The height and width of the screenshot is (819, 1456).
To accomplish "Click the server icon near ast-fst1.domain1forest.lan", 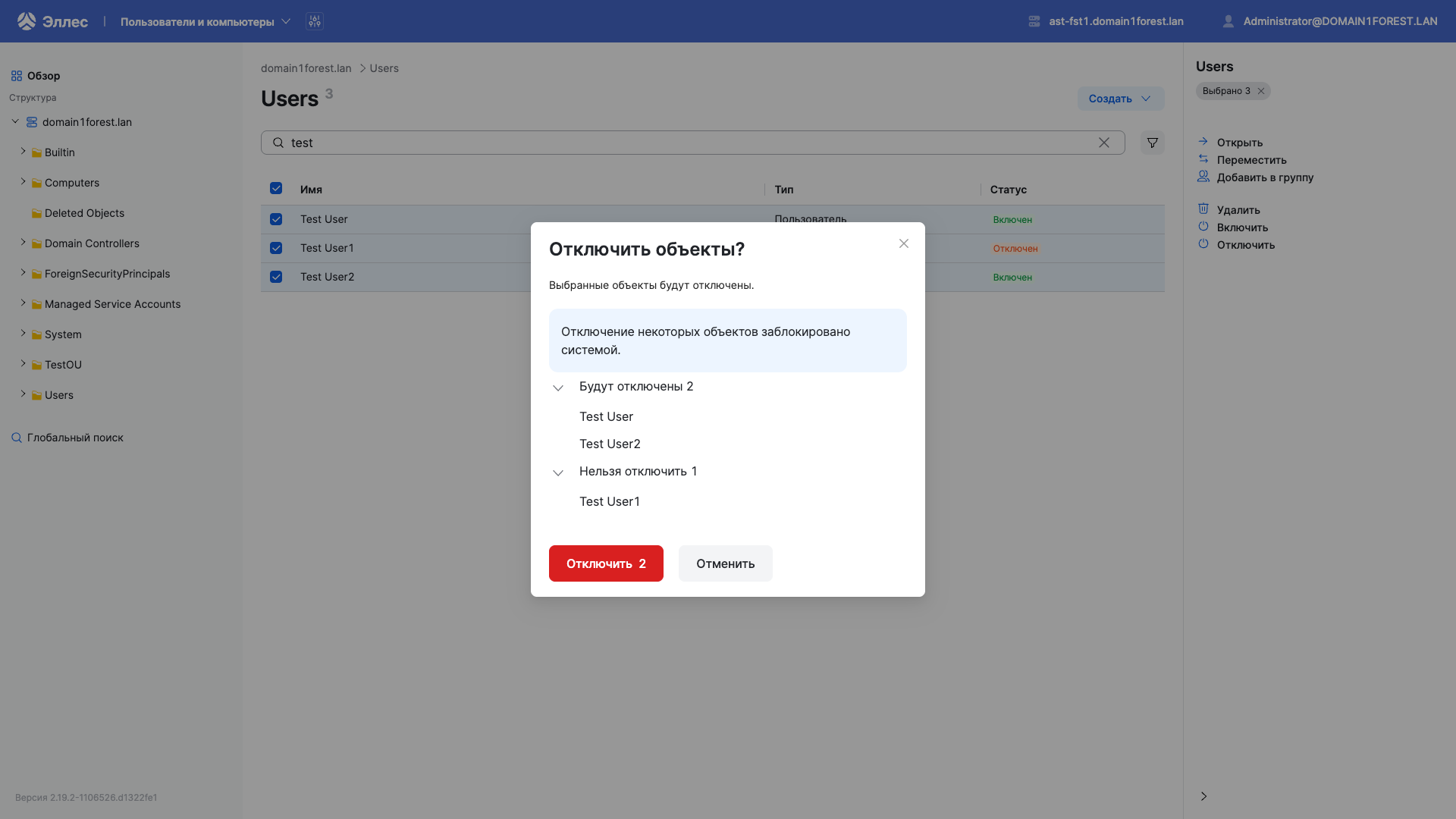I will 1035,21.
